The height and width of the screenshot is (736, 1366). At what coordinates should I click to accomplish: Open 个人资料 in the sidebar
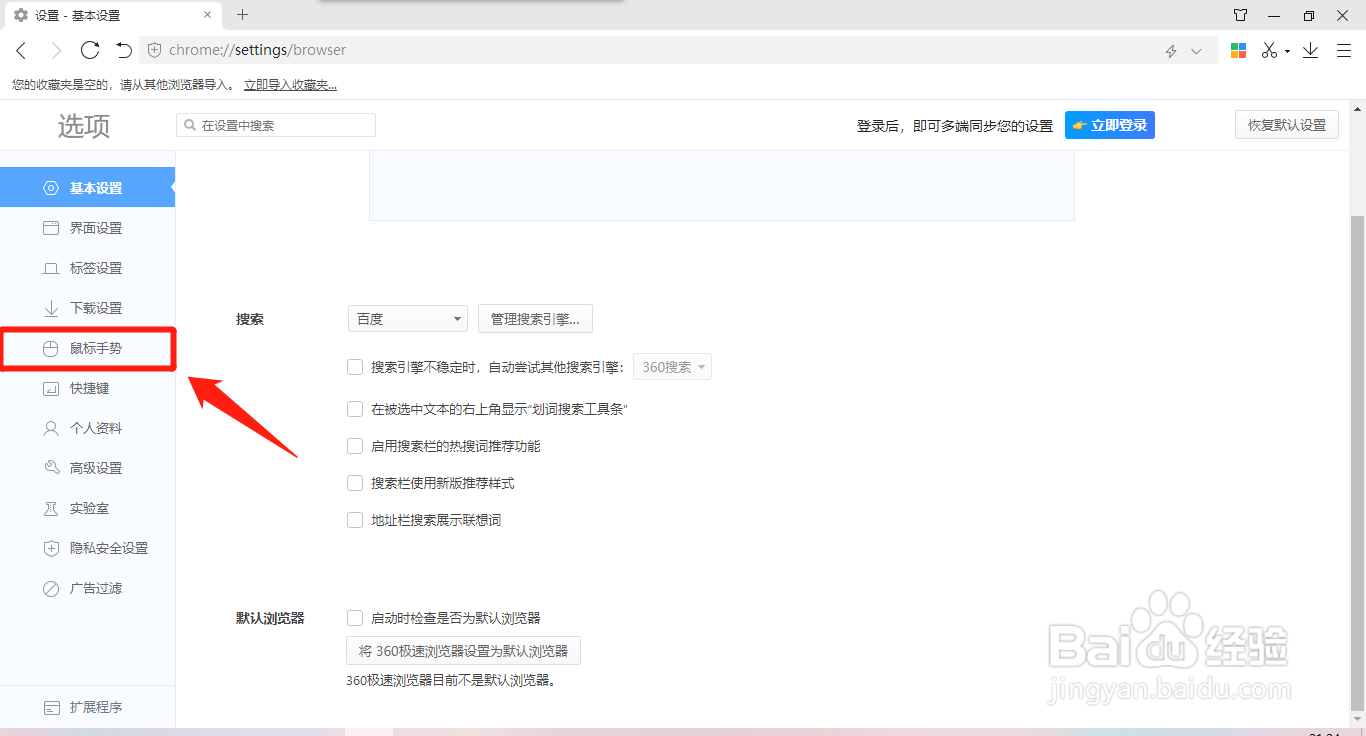point(87,428)
